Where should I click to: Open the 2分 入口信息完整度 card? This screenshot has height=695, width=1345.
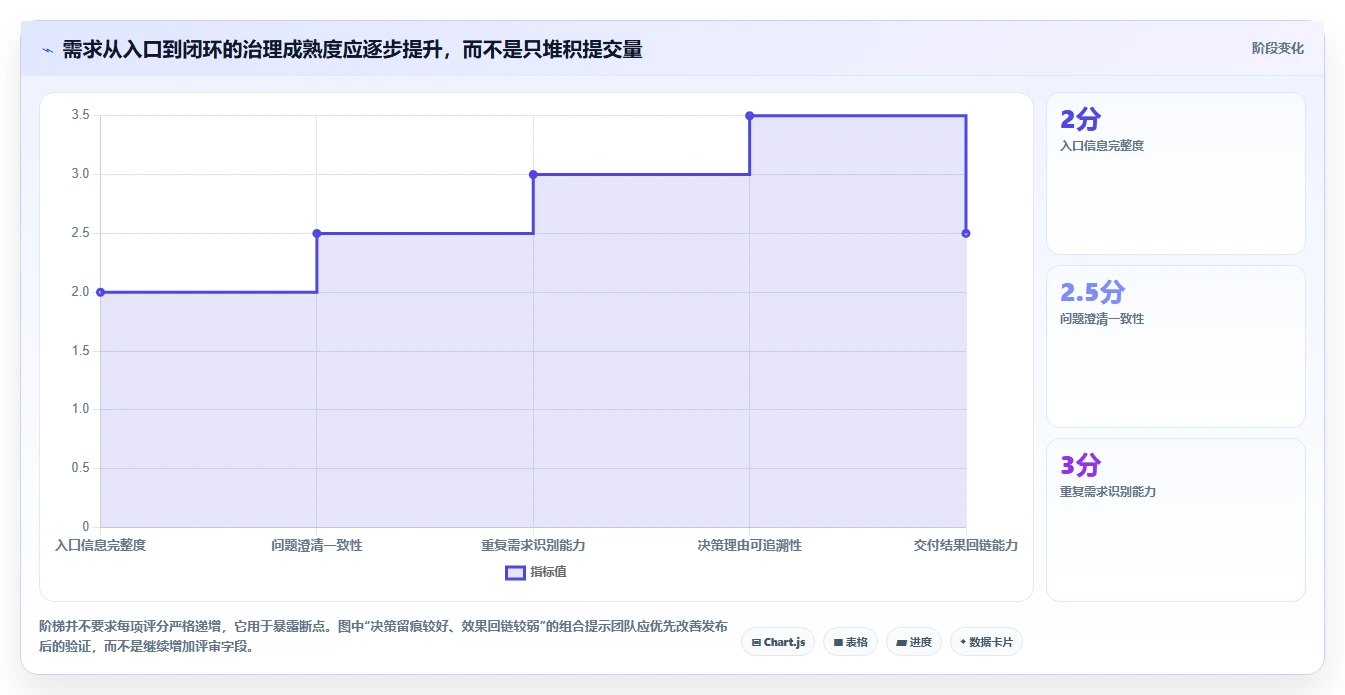coord(1175,173)
